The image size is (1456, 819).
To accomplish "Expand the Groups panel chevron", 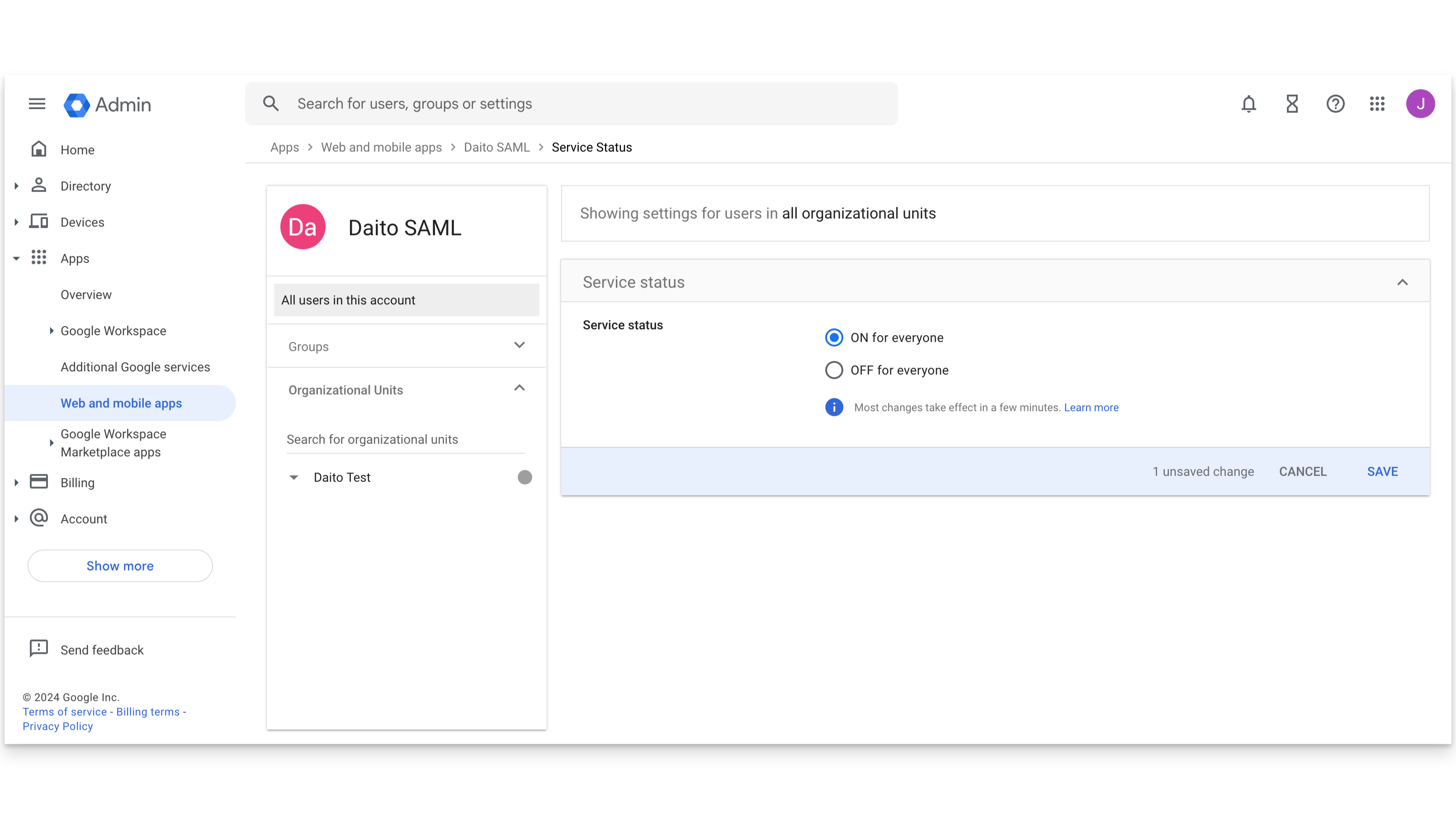I will 520,346.
